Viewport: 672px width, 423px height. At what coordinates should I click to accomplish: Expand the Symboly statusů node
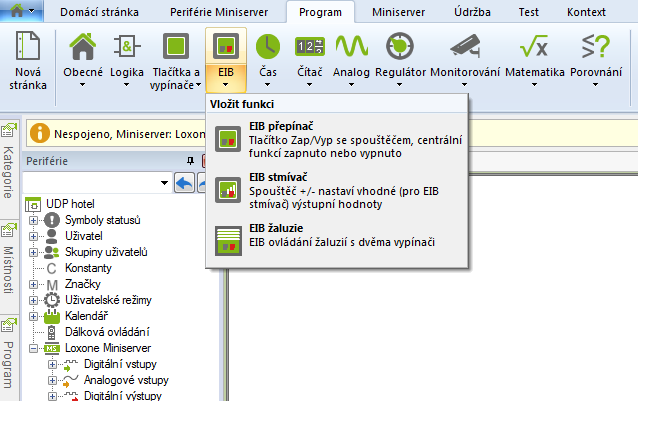[33, 220]
